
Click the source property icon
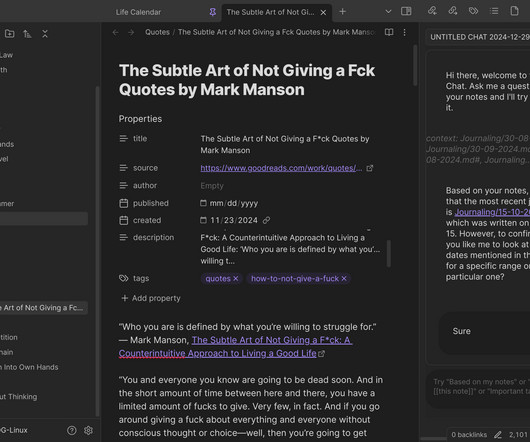pyautogui.click(x=124, y=168)
